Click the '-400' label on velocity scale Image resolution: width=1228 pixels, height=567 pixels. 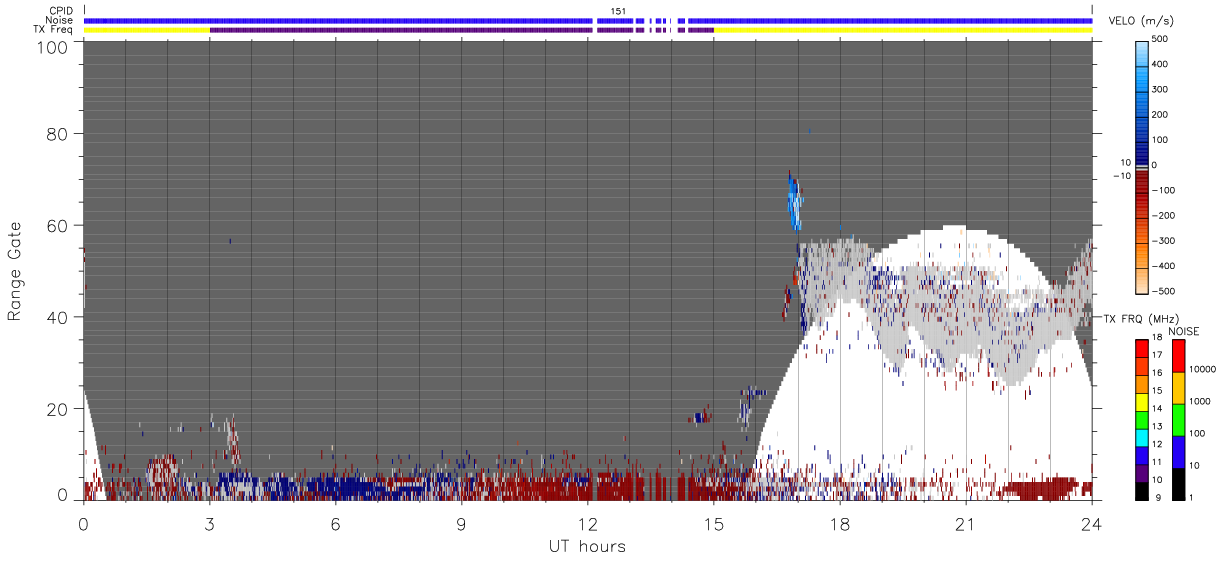pyautogui.click(x=1165, y=266)
